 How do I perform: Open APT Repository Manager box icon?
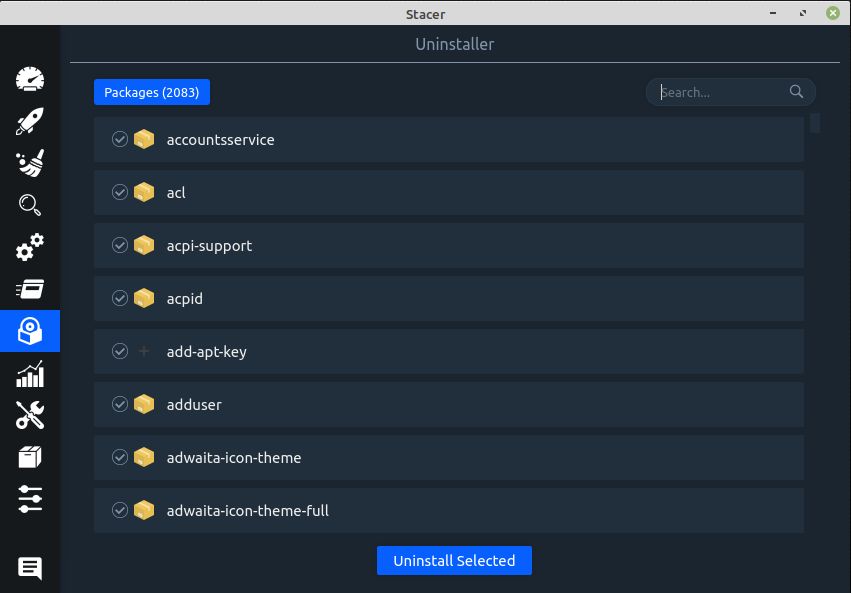[30, 457]
